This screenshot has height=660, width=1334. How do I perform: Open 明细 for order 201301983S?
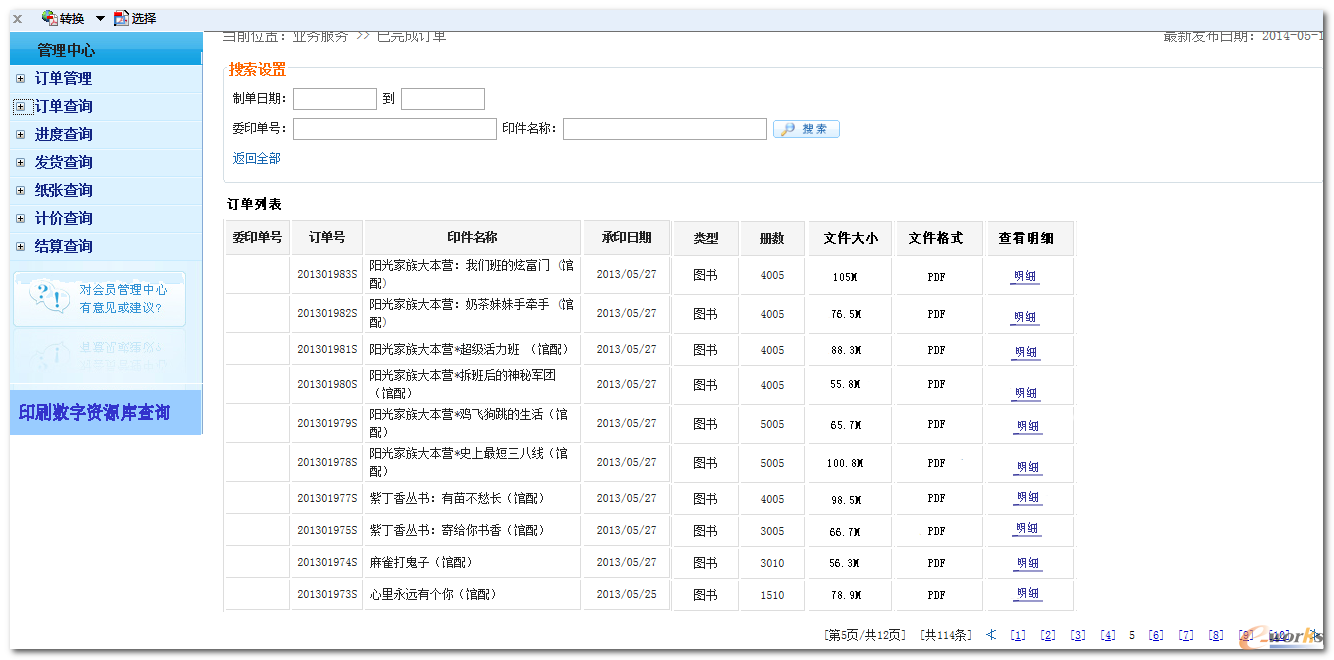tap(1025, 277)
